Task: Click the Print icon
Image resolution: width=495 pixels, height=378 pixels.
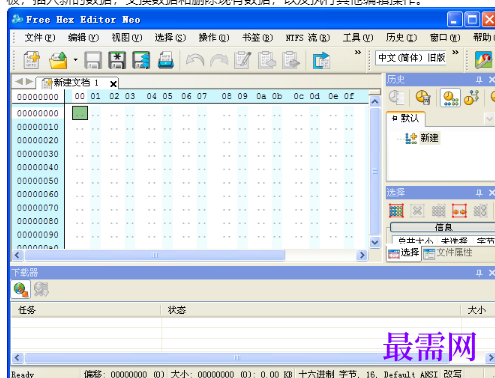Action: pos(166,60)
